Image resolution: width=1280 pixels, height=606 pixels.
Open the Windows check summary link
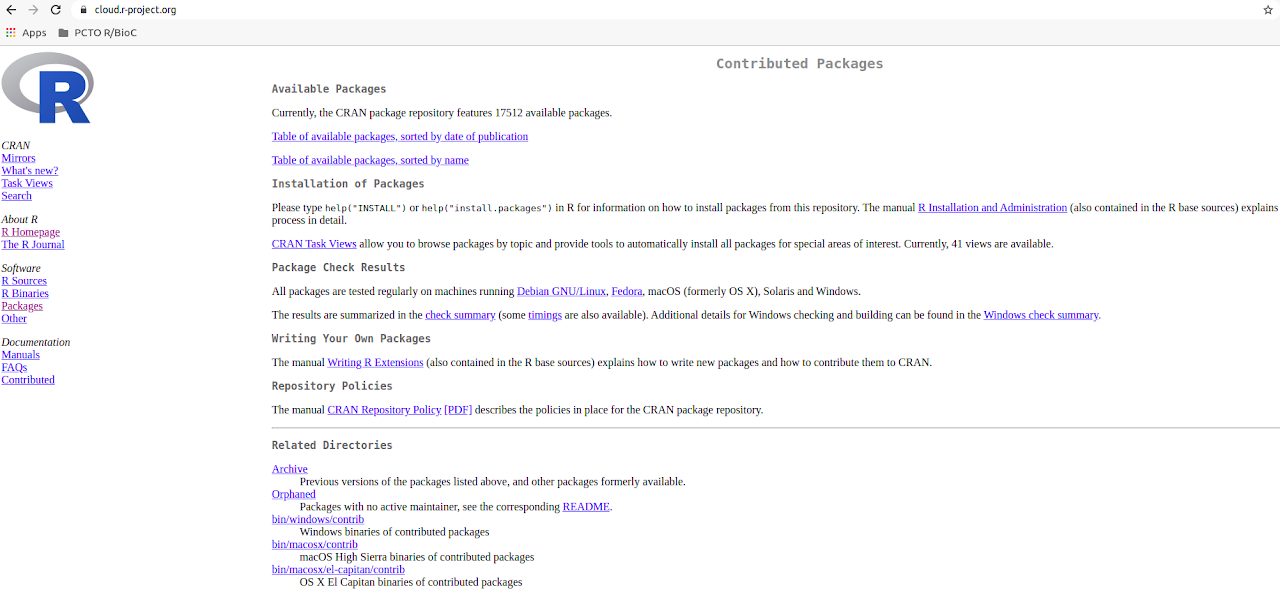[x=1040, y=315]
